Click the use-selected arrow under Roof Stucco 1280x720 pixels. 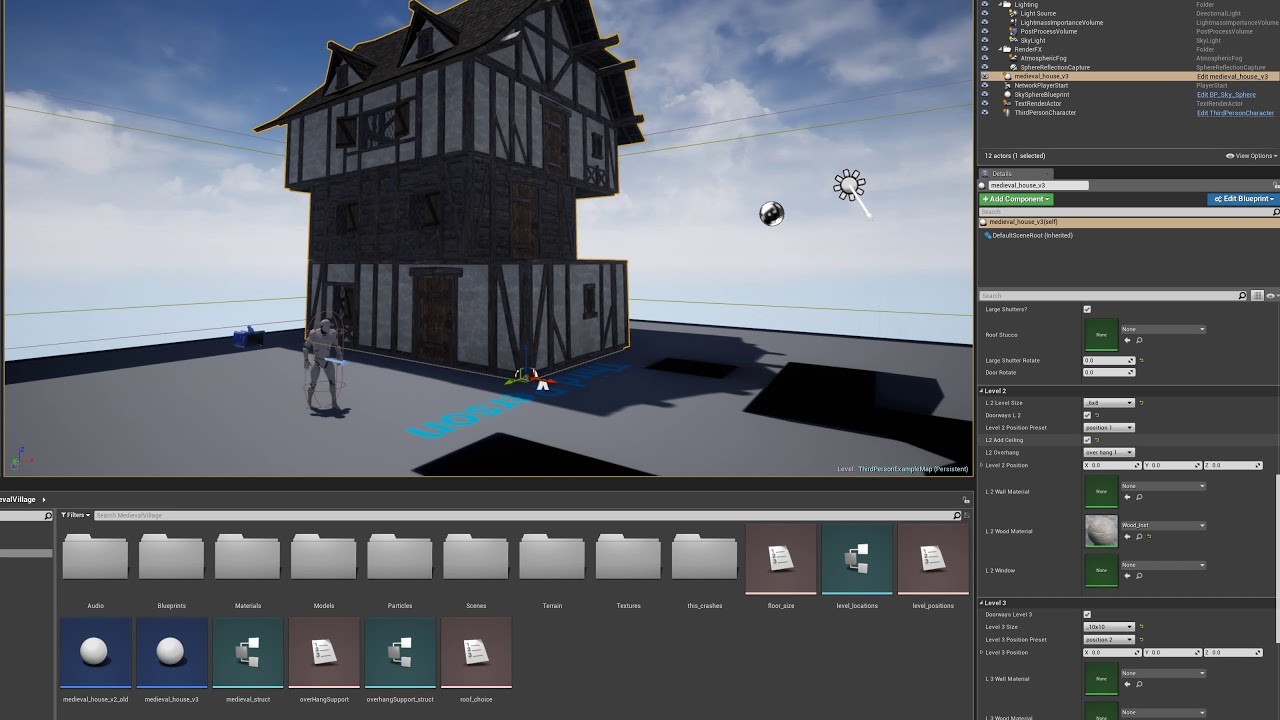pyautogui.click(x=1127, y=340)
